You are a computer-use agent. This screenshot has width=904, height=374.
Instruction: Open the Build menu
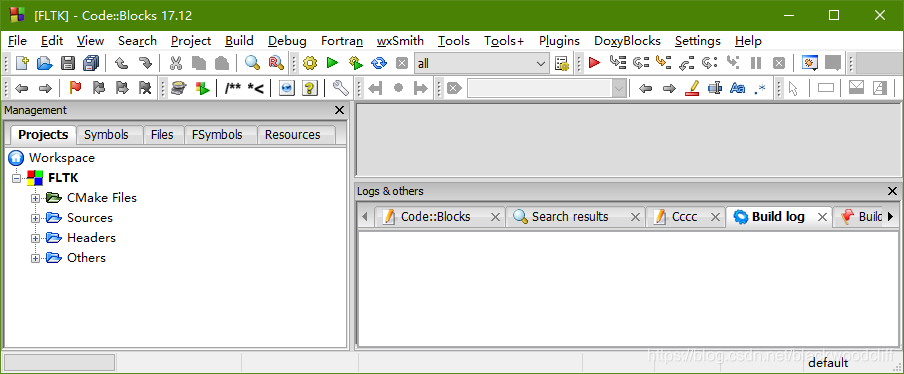[x=239, y=41]
